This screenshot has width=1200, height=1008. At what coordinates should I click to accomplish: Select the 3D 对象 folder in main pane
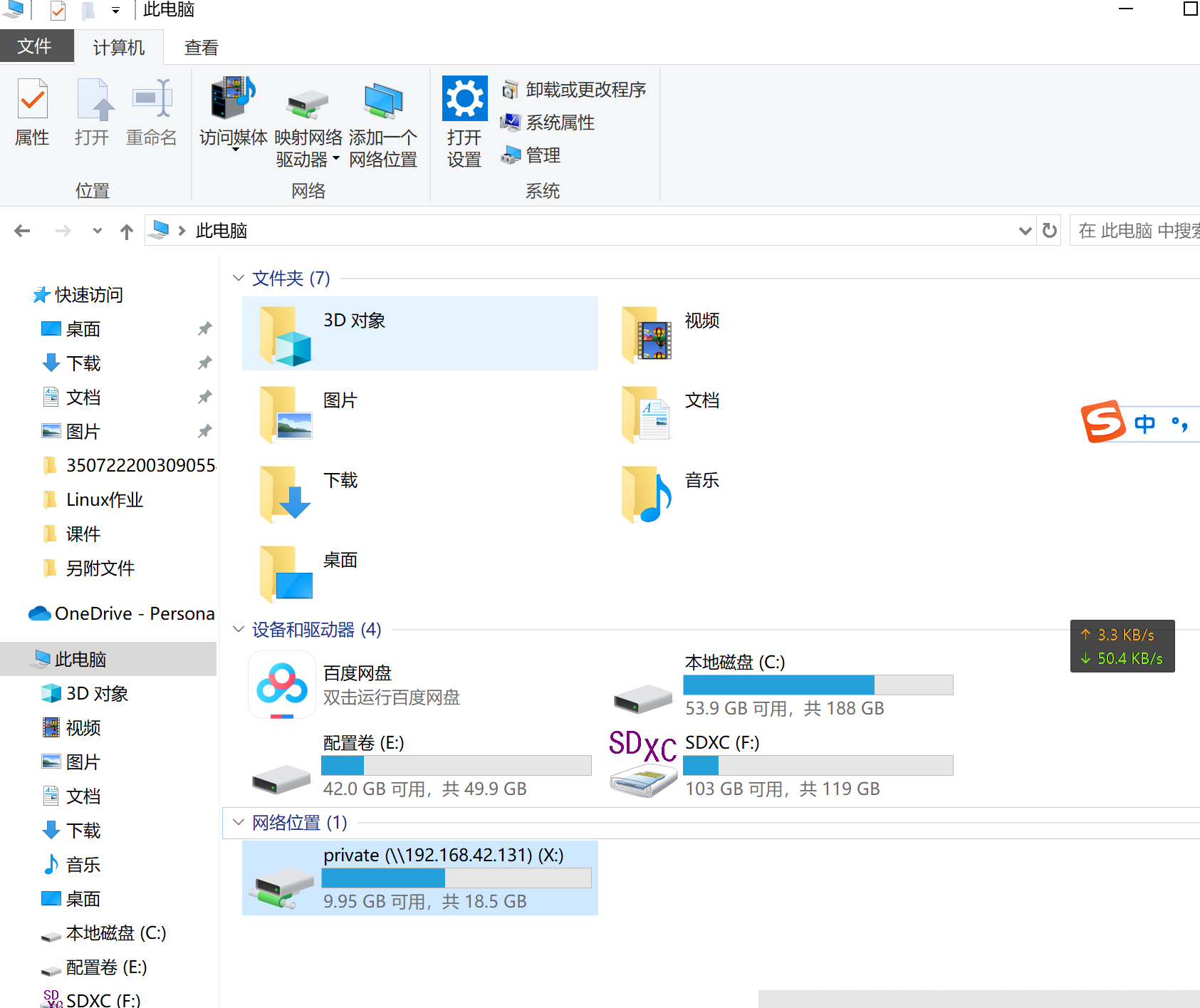click(420, 333)
